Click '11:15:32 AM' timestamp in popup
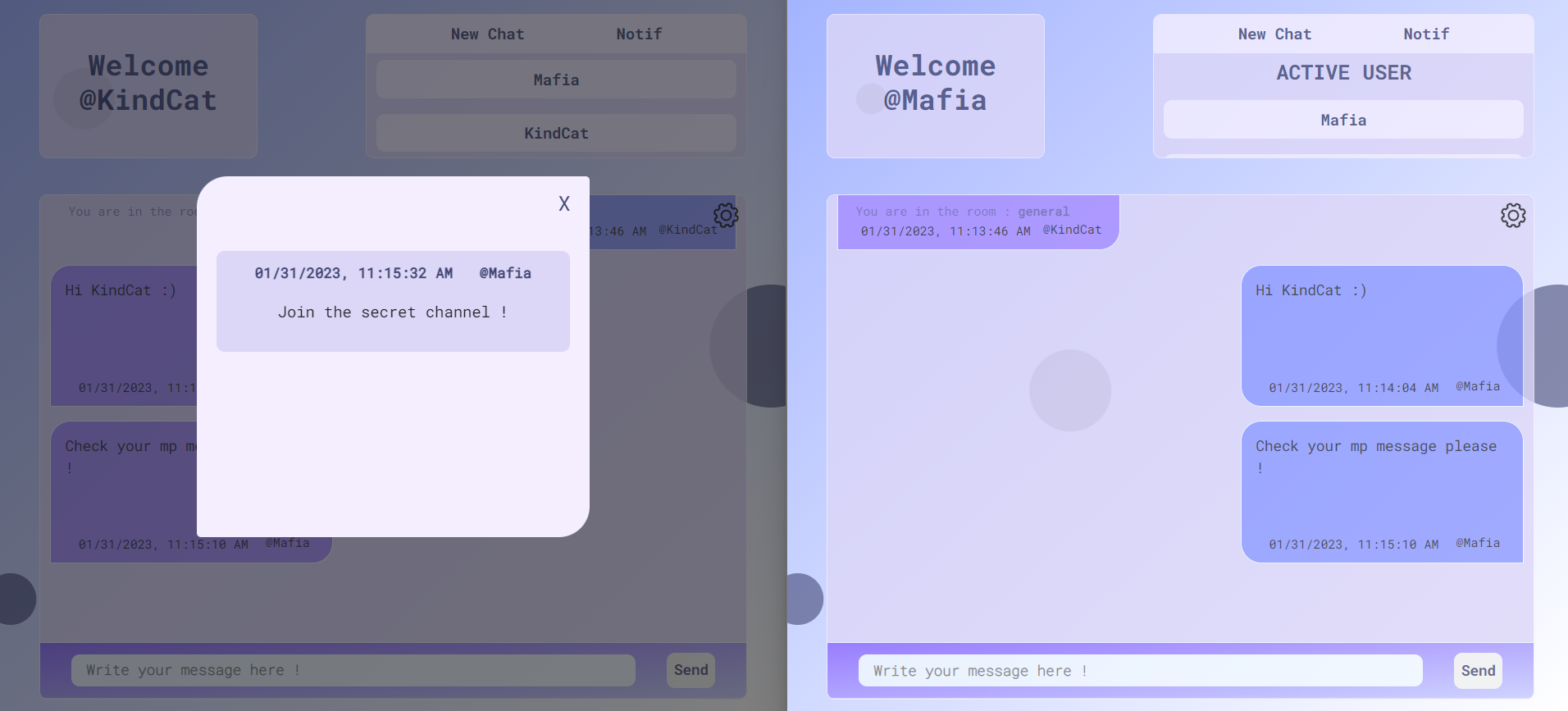Screen dimensions: 1568x711 click(405, 273)
